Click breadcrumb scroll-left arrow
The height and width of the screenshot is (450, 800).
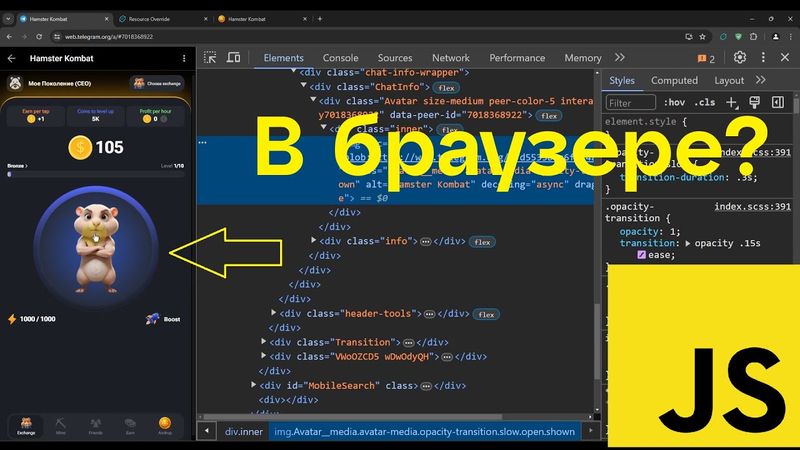[x=207, y=431]
